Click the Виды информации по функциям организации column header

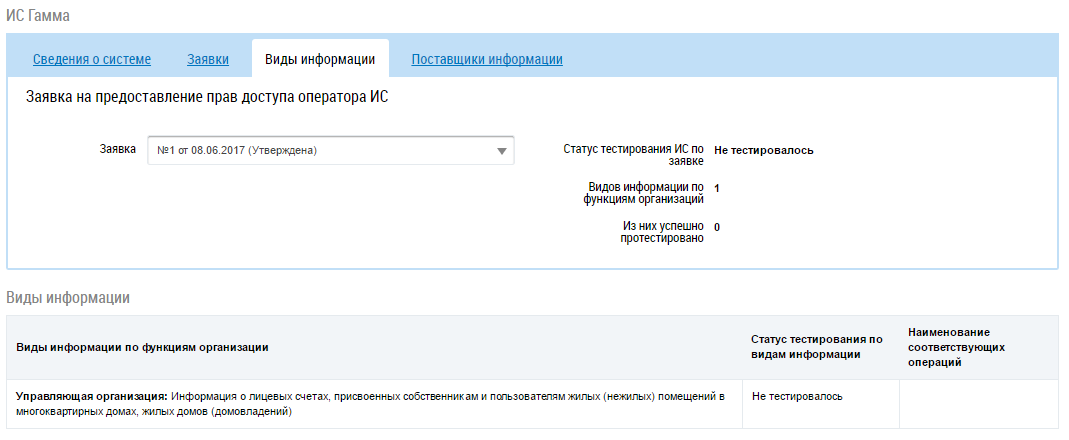click(142, 347)
